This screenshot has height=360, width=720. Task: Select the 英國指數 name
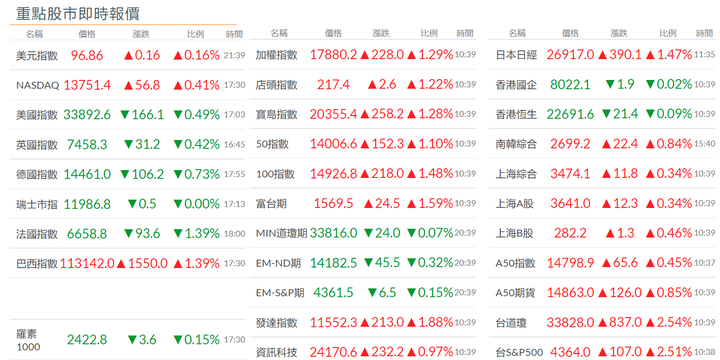click(37, 145)
